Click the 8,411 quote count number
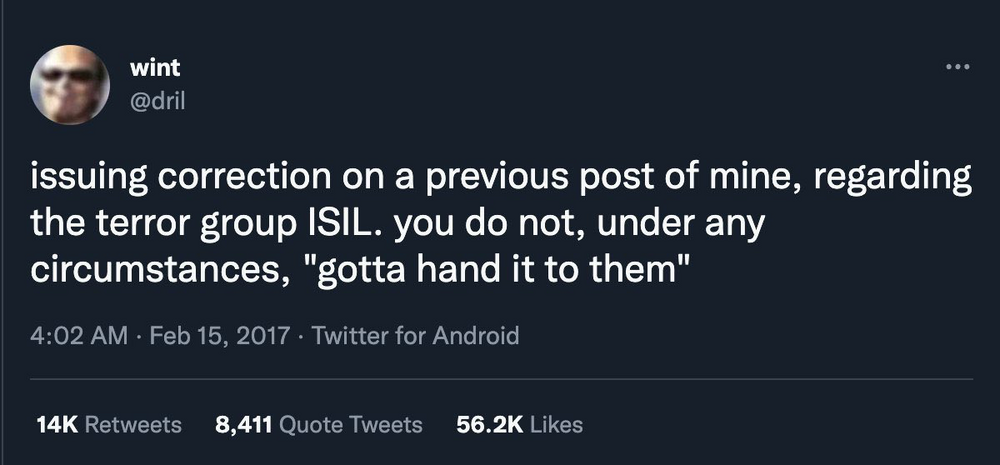Screen dimensions: 1000x465 click(x=243, y=425)
